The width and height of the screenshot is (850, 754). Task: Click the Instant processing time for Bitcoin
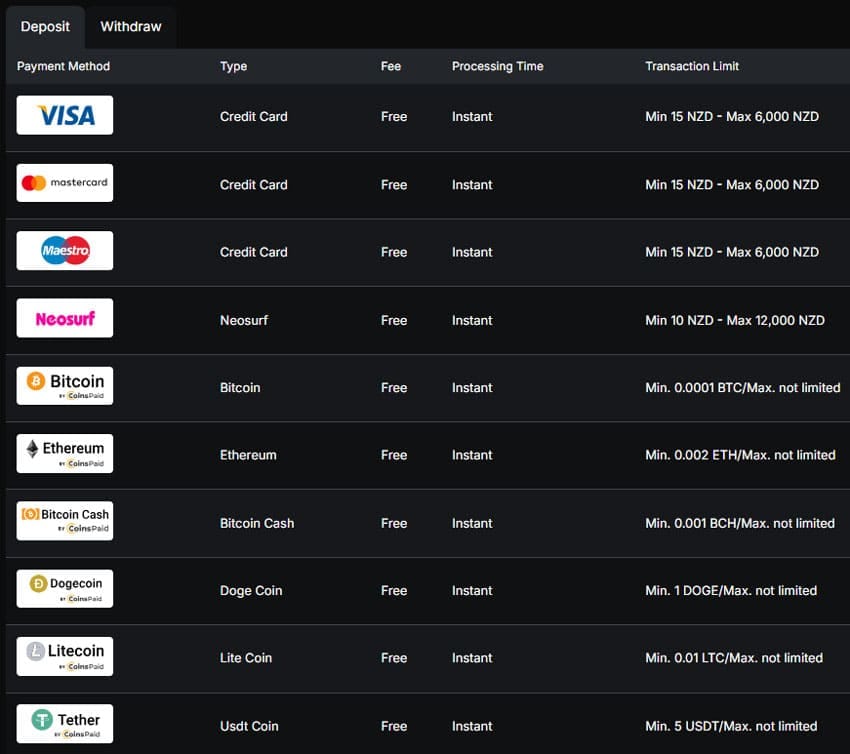tap(471, 387)
